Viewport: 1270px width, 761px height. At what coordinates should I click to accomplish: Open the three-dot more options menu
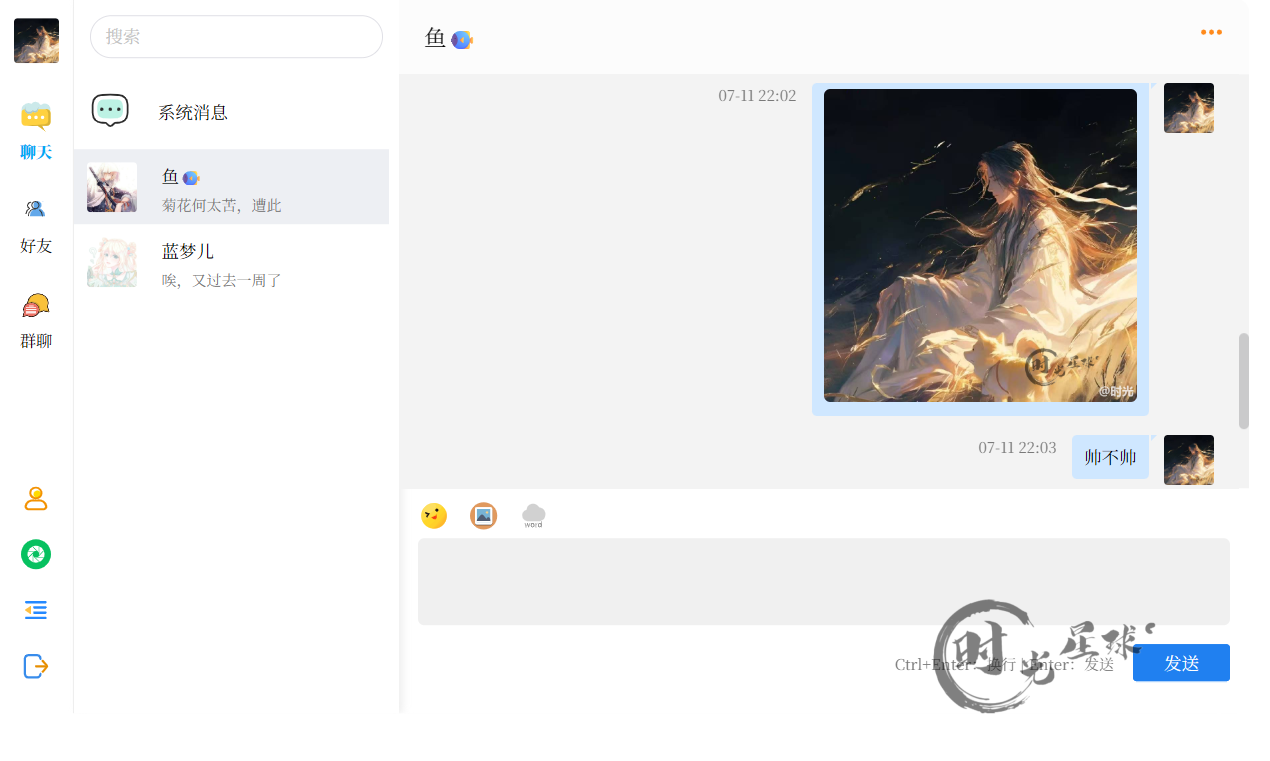coord(1211,32)
